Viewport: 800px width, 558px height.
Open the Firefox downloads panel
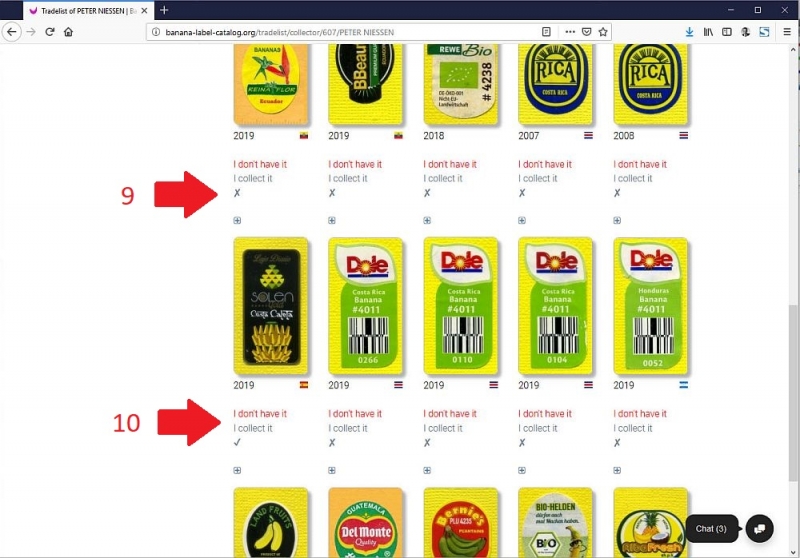click(689, 32)
